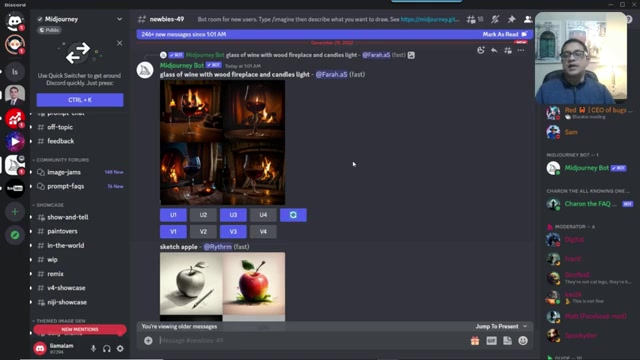Click the U4 upscale button

263,215
